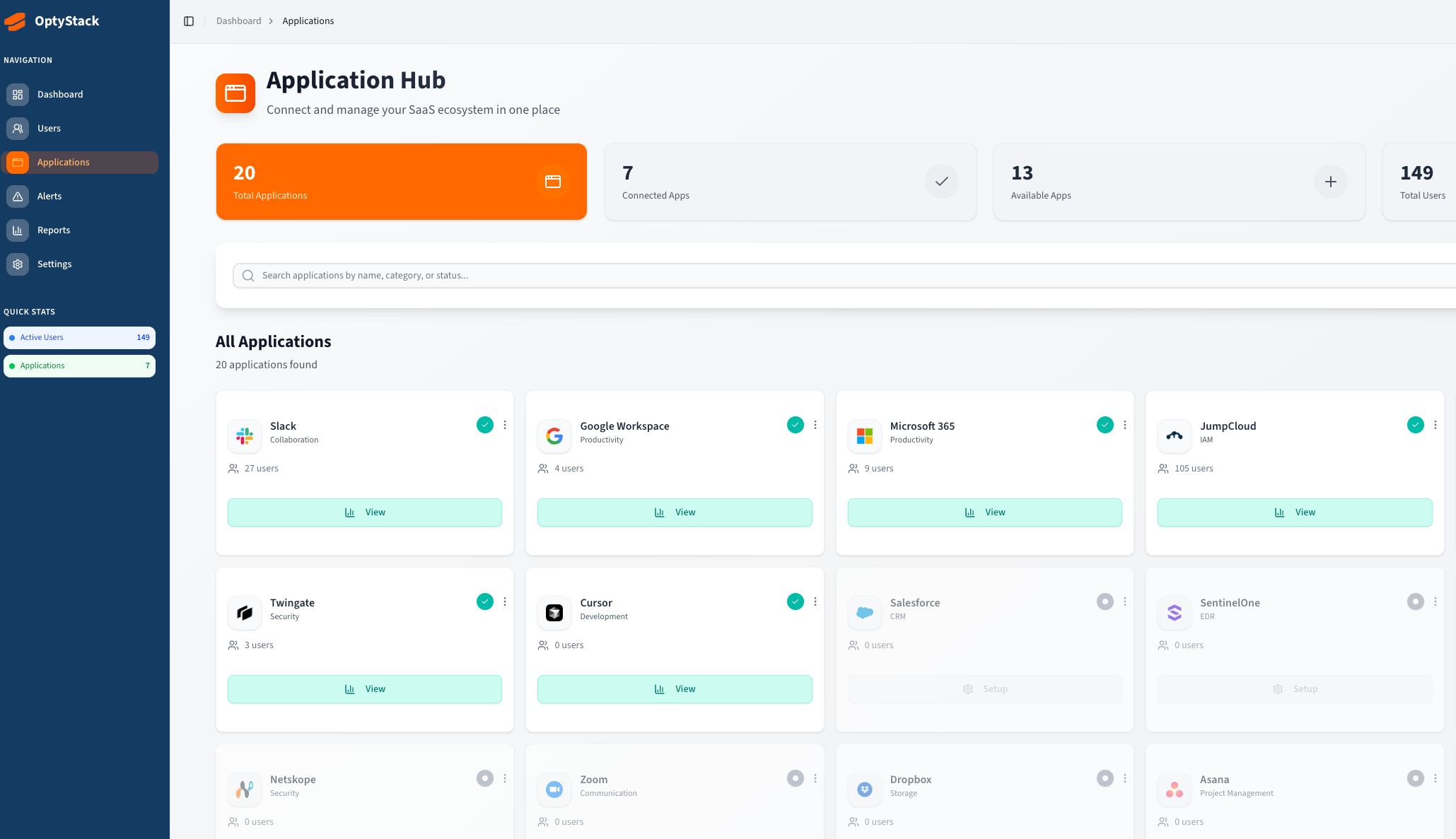1456x839 pixels.
Task: Open the three-dot menu on JumpCloud card
Action: coord(1435,425)
